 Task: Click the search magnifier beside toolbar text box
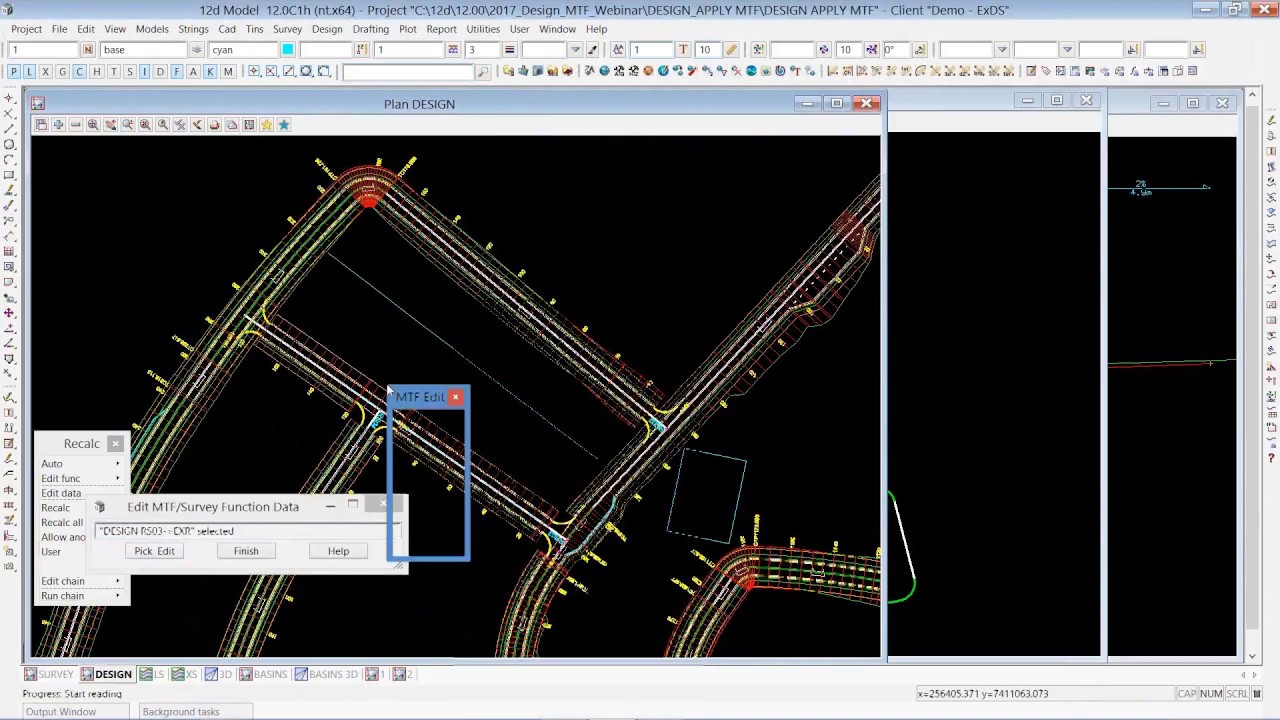483,71
